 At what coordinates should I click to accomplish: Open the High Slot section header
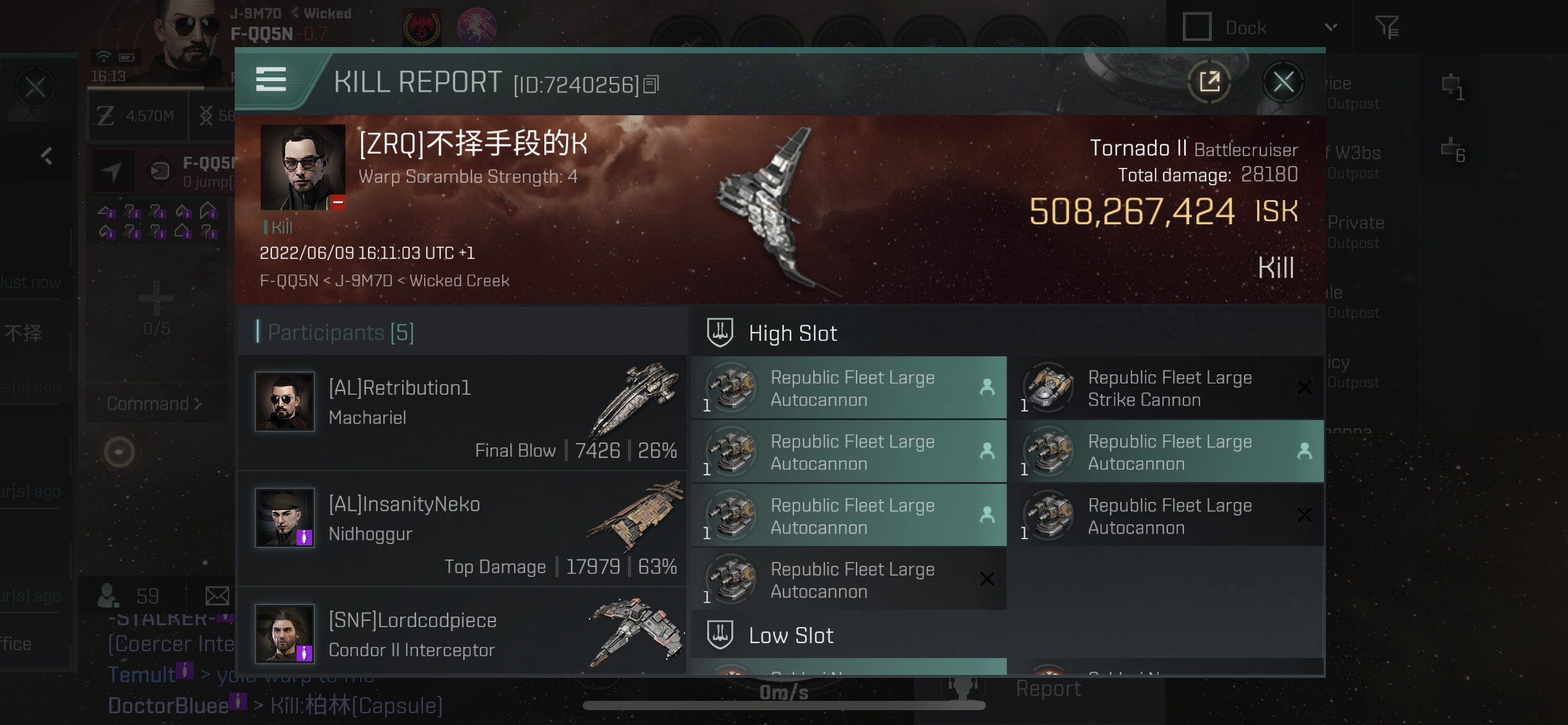coord(793,333)
